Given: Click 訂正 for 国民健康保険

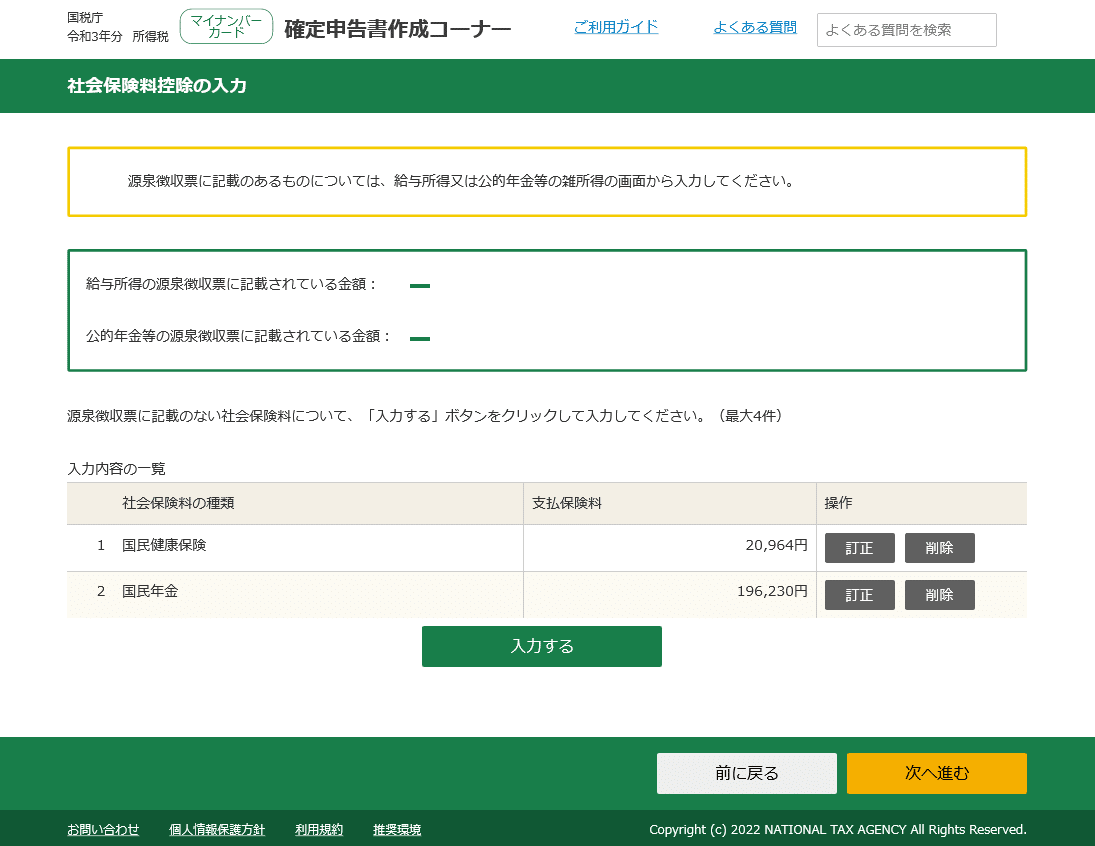Looking at the screenshot, I should 859,547.
